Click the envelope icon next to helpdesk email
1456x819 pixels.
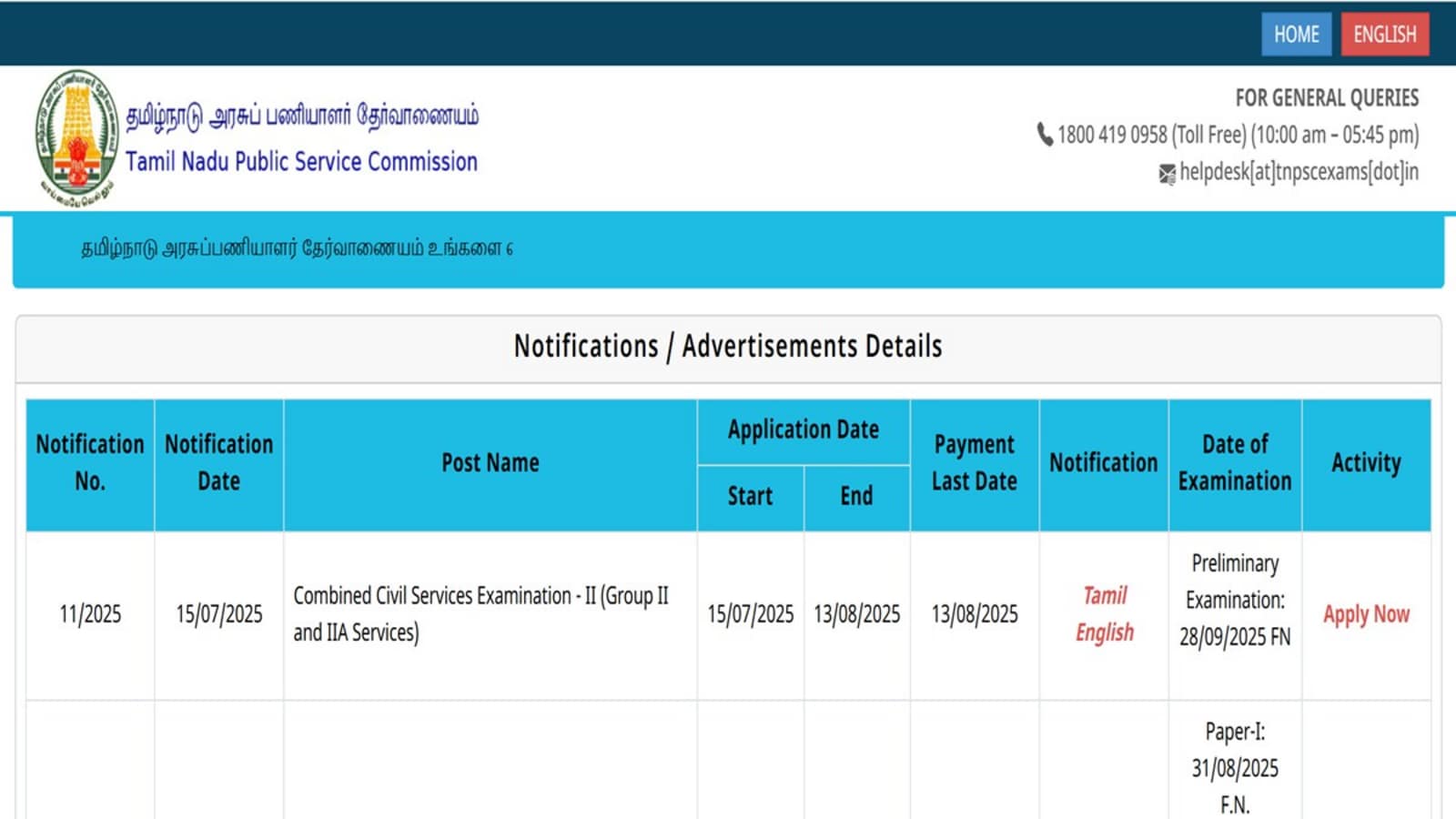pos(1167,173)
